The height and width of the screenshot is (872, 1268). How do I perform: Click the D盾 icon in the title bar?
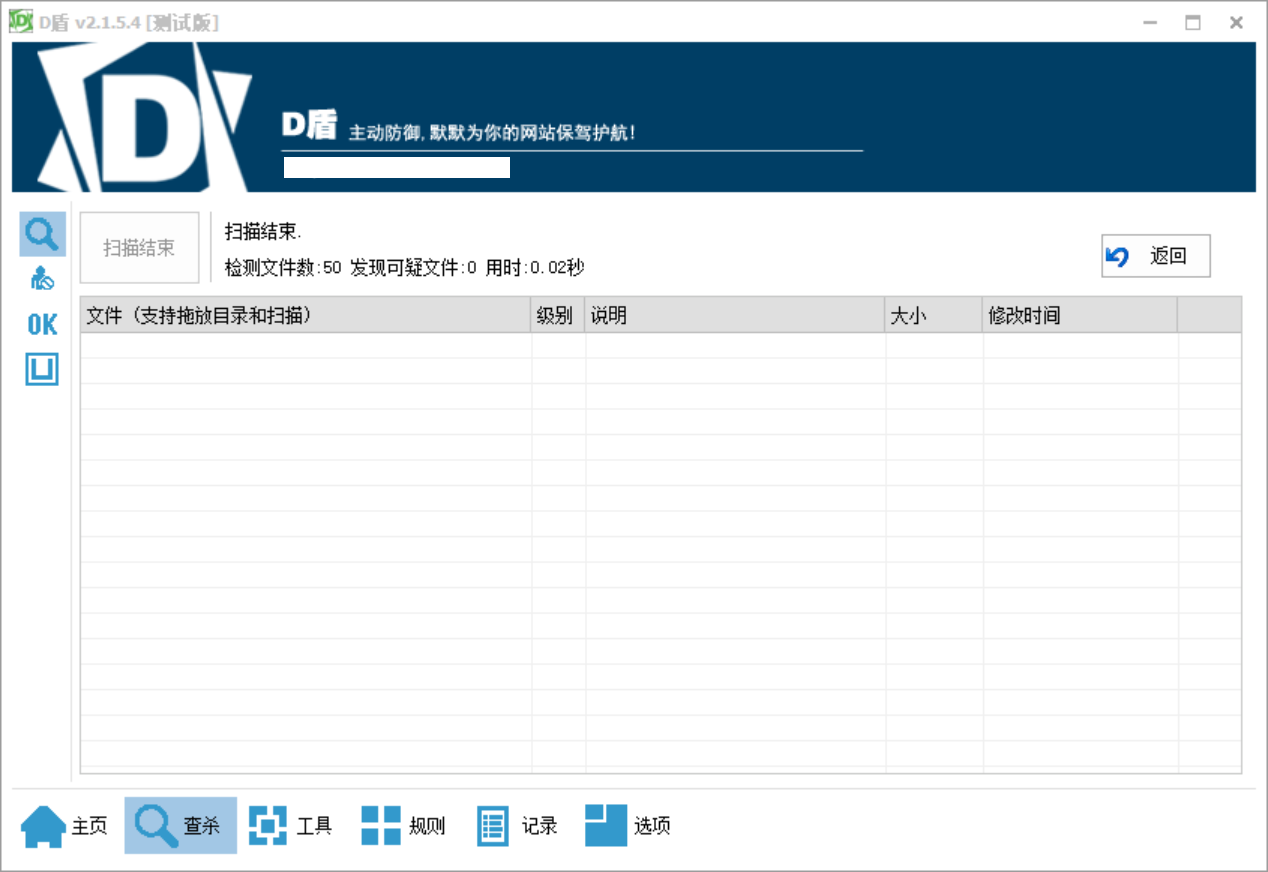(21, 20)
